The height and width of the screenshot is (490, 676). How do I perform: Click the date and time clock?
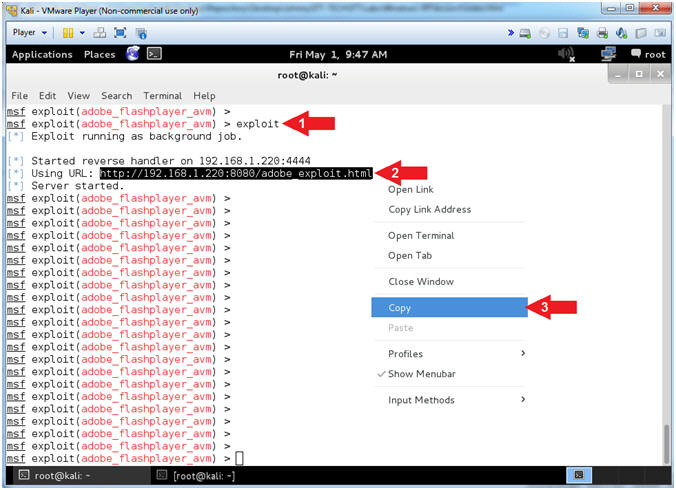(x=338, y=55)
